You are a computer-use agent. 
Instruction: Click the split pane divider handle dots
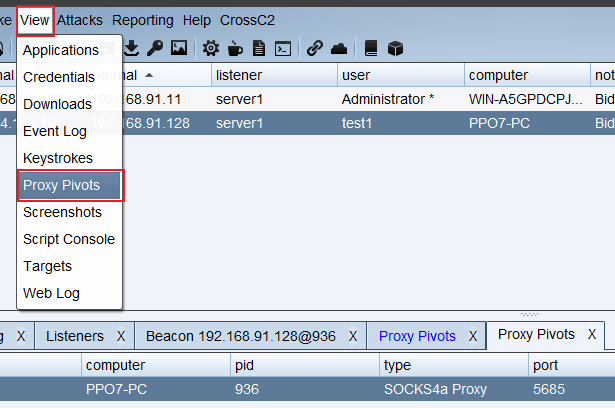pos(529,314)
